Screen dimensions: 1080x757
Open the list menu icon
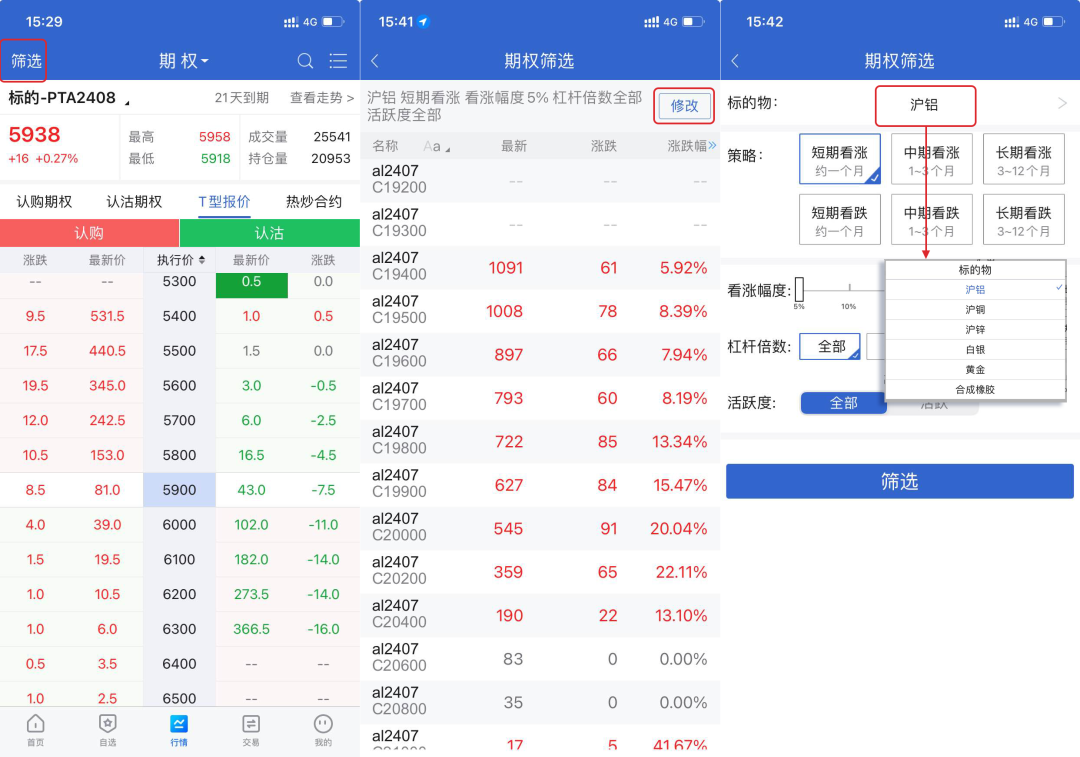click(x=338, y=61)
